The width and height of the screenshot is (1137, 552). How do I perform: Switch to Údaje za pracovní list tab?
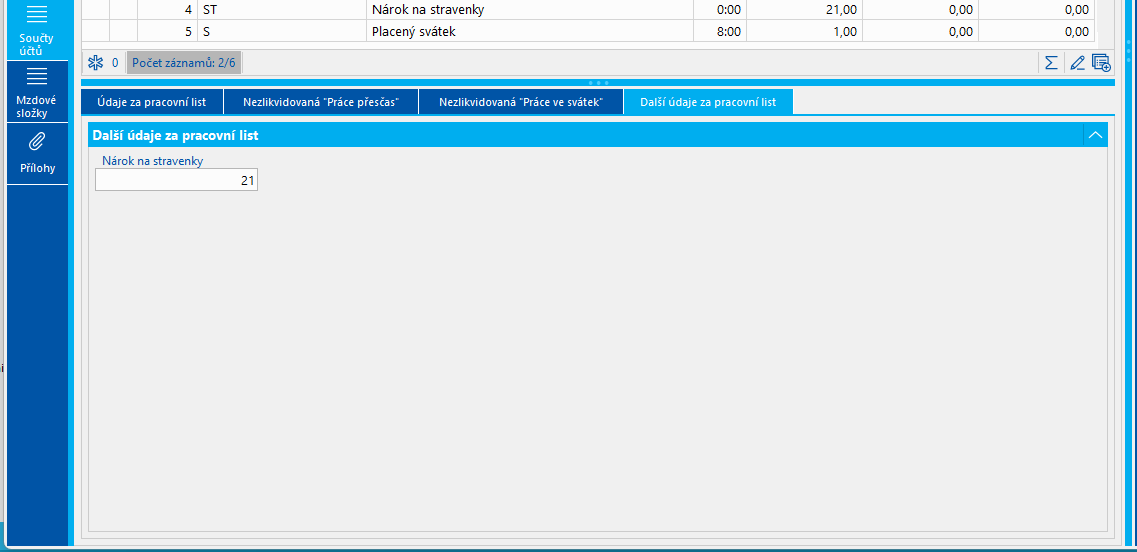(x=152, y=102)
